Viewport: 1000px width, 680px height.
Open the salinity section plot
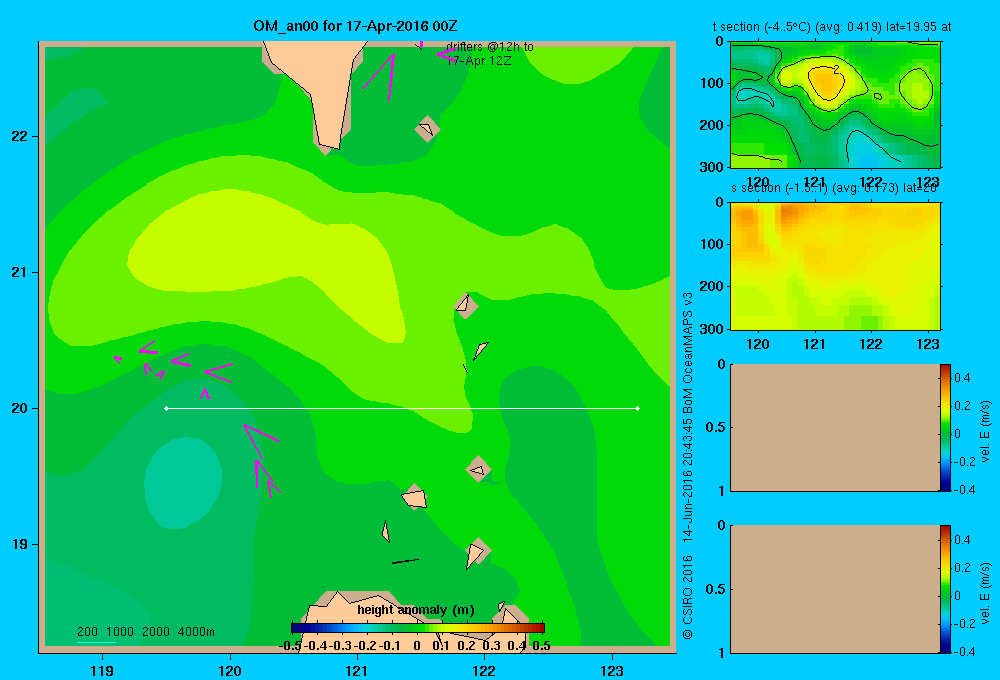click(835, 266)
